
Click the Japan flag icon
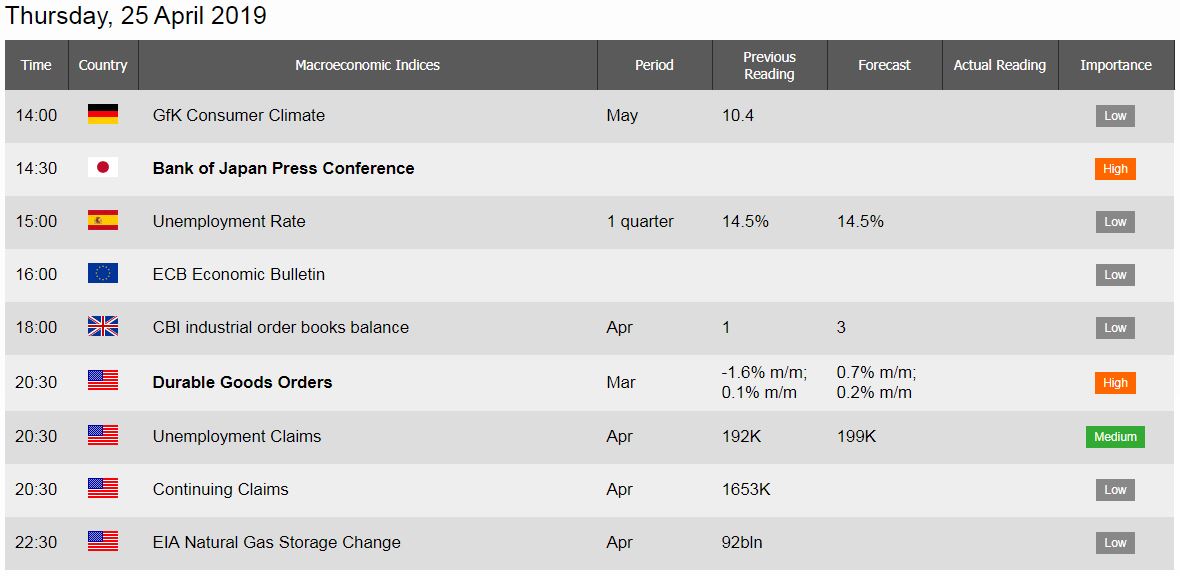pos(103,168)
